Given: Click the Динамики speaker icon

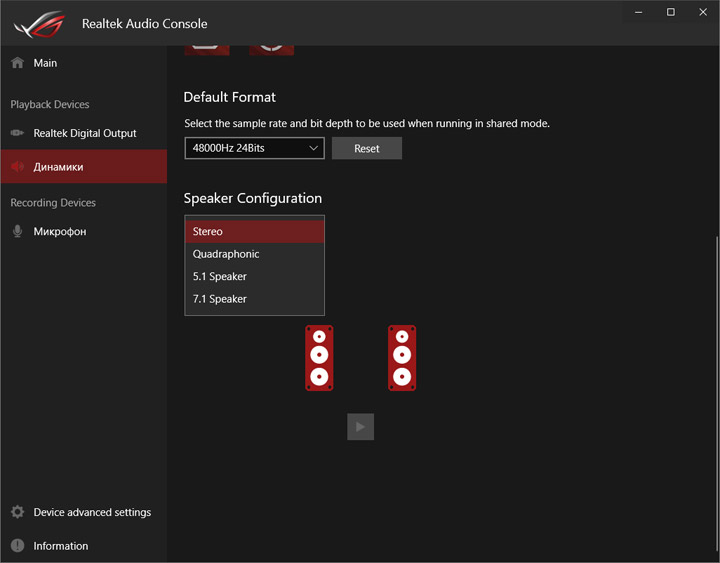Looking at the screenshot, I should pyautogui.click(x=17, y=167).
